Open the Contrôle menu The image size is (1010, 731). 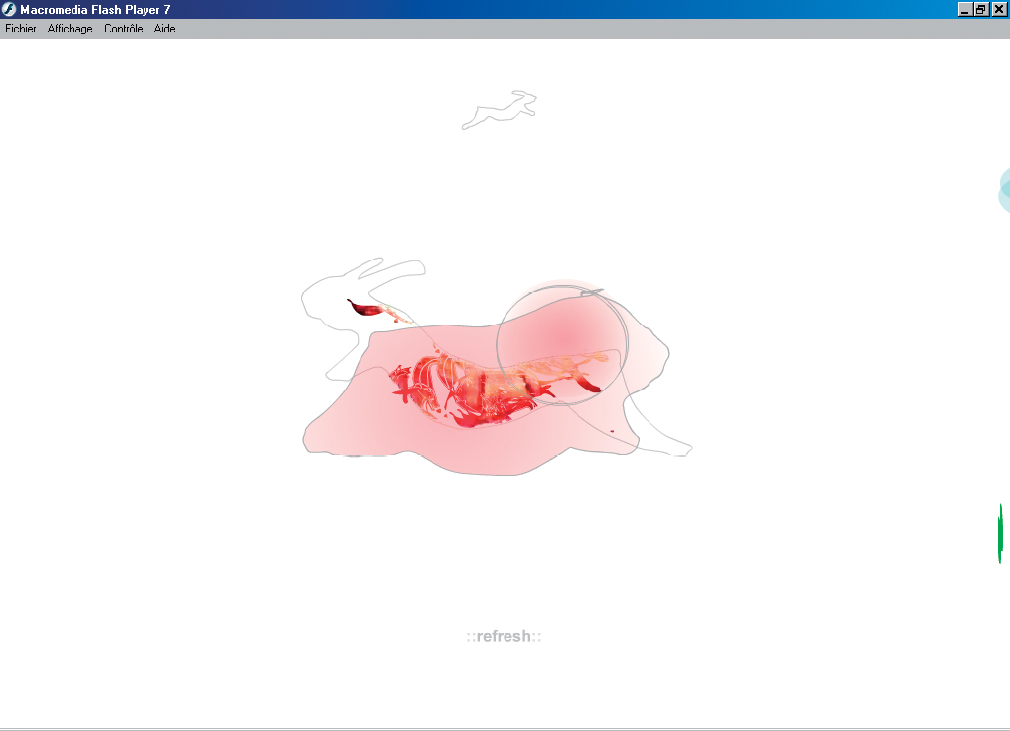(124, 28)
